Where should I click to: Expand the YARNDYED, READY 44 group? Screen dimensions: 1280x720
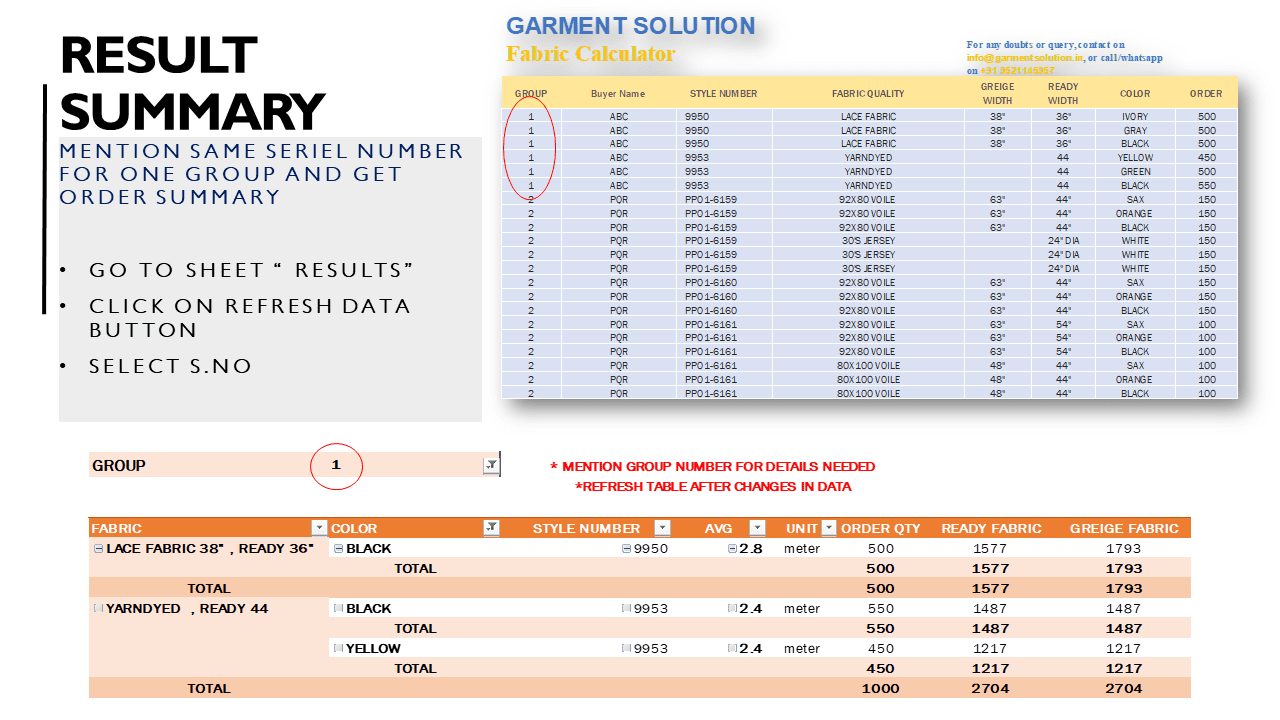point(97,608)
